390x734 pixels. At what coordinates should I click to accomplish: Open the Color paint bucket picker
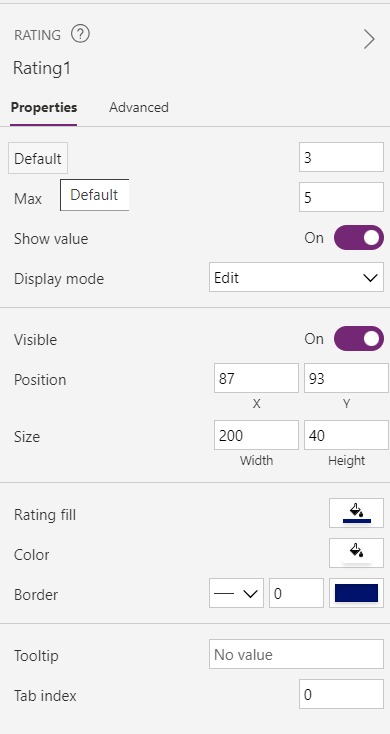point(356,553)
